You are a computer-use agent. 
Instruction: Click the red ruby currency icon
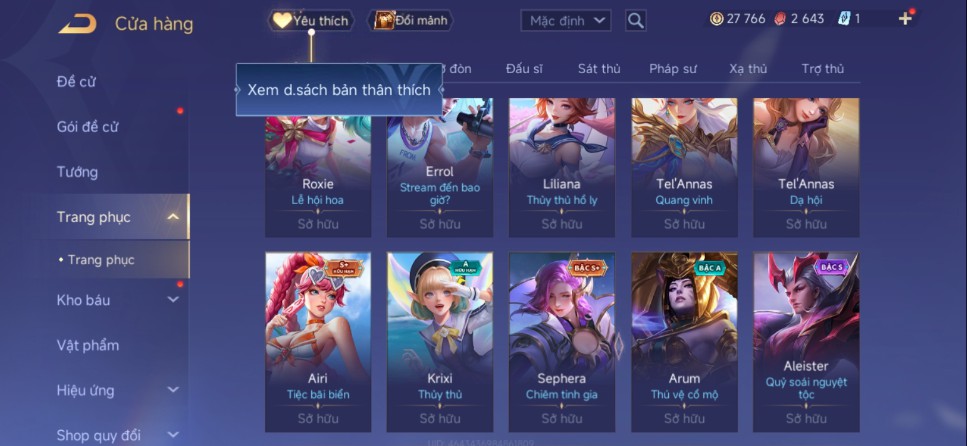(x=780, y=19)
